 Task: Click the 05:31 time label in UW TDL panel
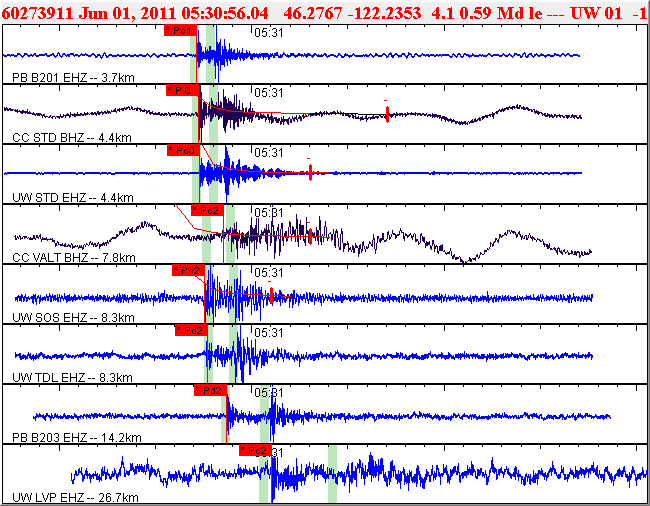point(269,332)
